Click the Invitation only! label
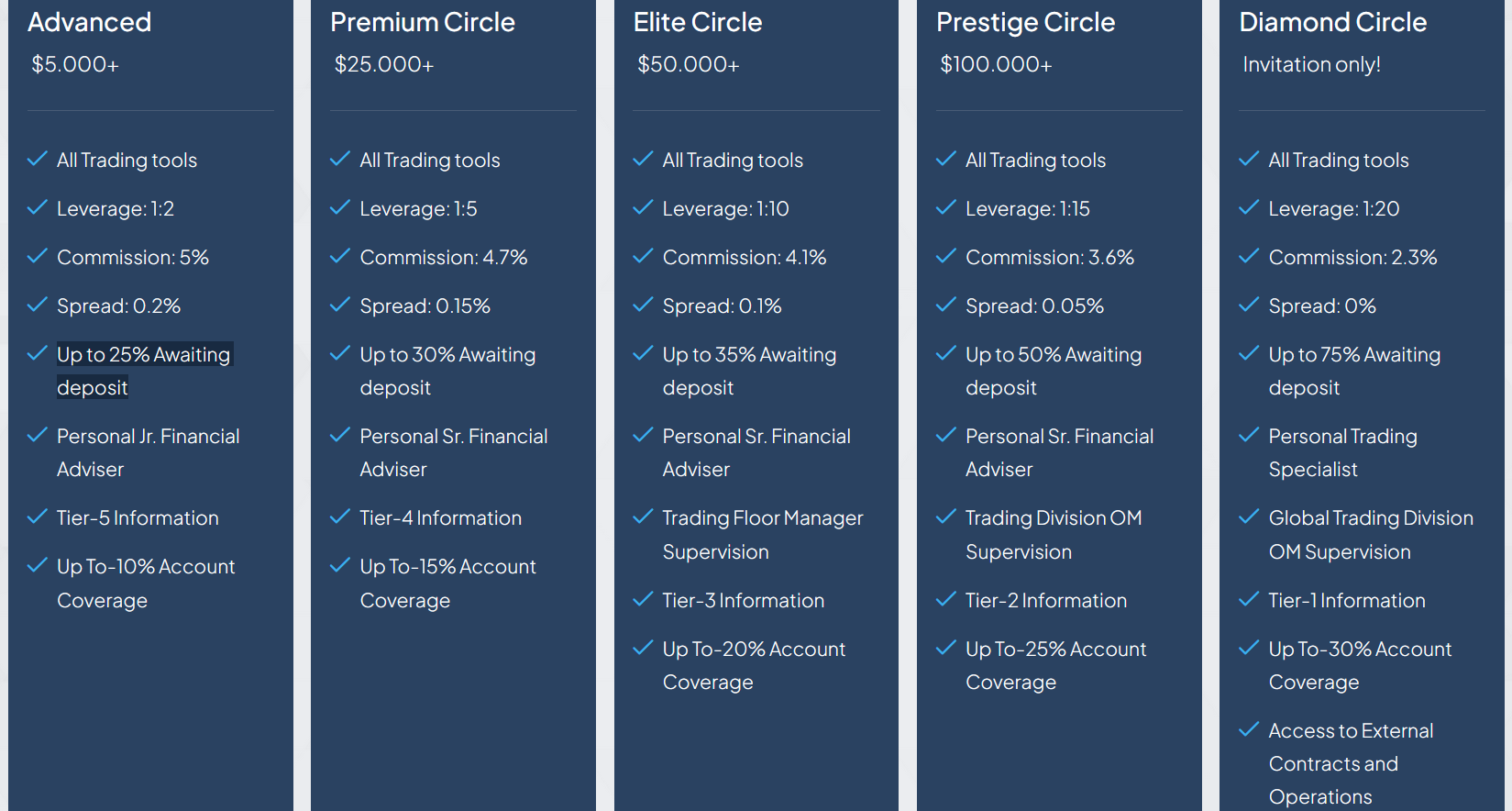Viewport: 1512px width, 811px height. click(1311, 64)
